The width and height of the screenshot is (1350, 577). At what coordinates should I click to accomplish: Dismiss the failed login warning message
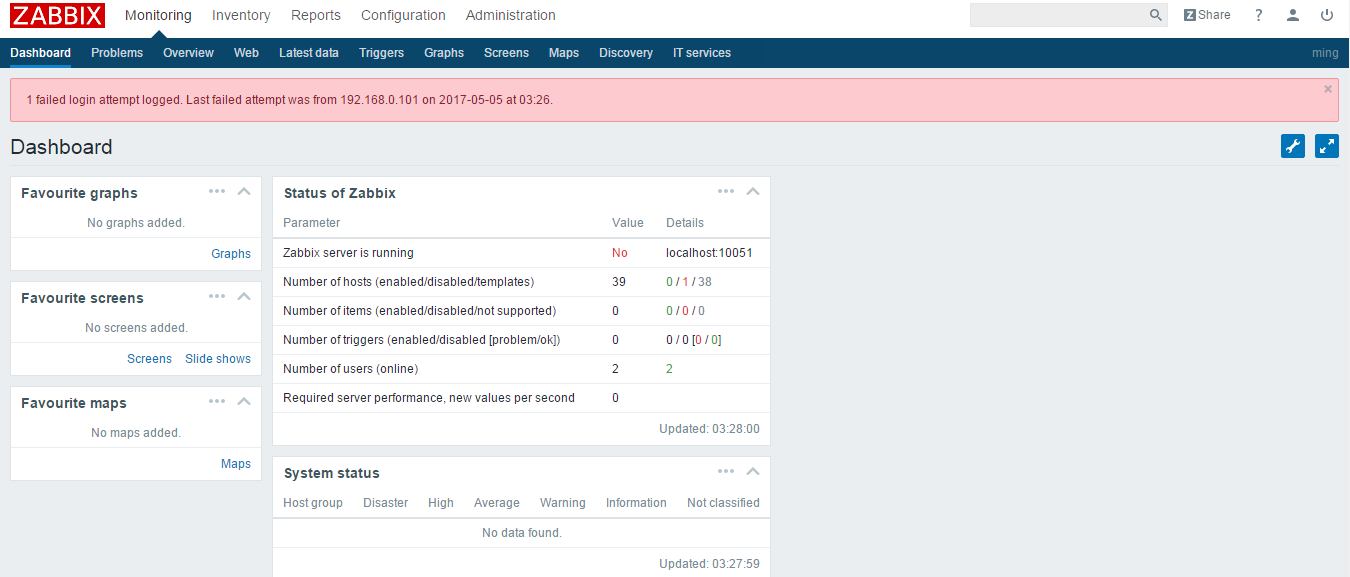1328,89
